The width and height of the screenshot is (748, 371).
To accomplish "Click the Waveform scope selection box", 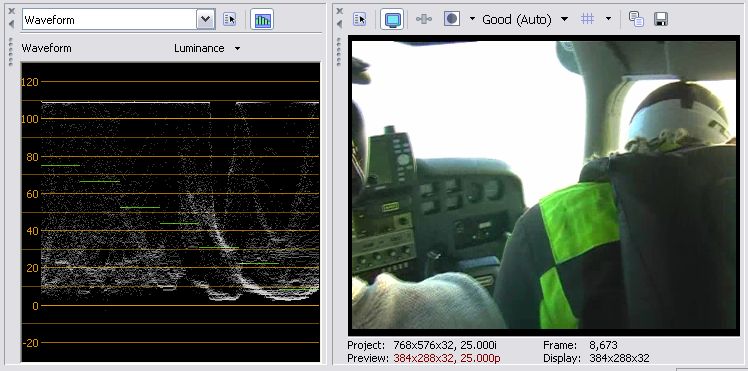I will tap(118, 20).
